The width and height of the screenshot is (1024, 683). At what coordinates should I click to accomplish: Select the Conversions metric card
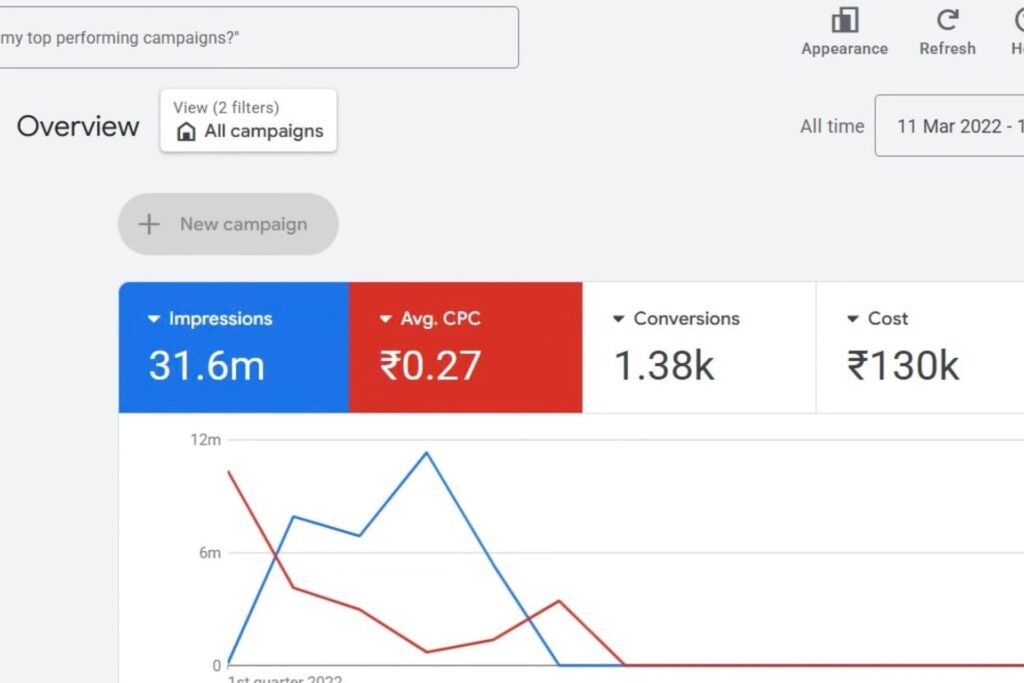(698, 347)
